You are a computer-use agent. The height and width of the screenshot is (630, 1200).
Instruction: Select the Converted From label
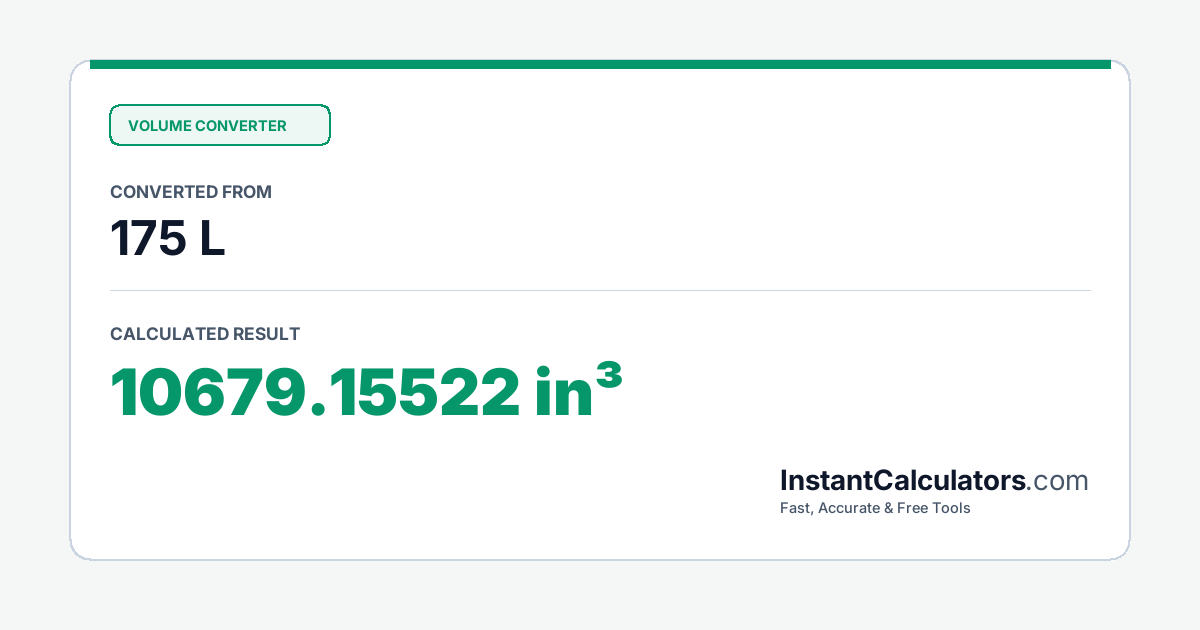pyautogui.click(x=191, y=192)
